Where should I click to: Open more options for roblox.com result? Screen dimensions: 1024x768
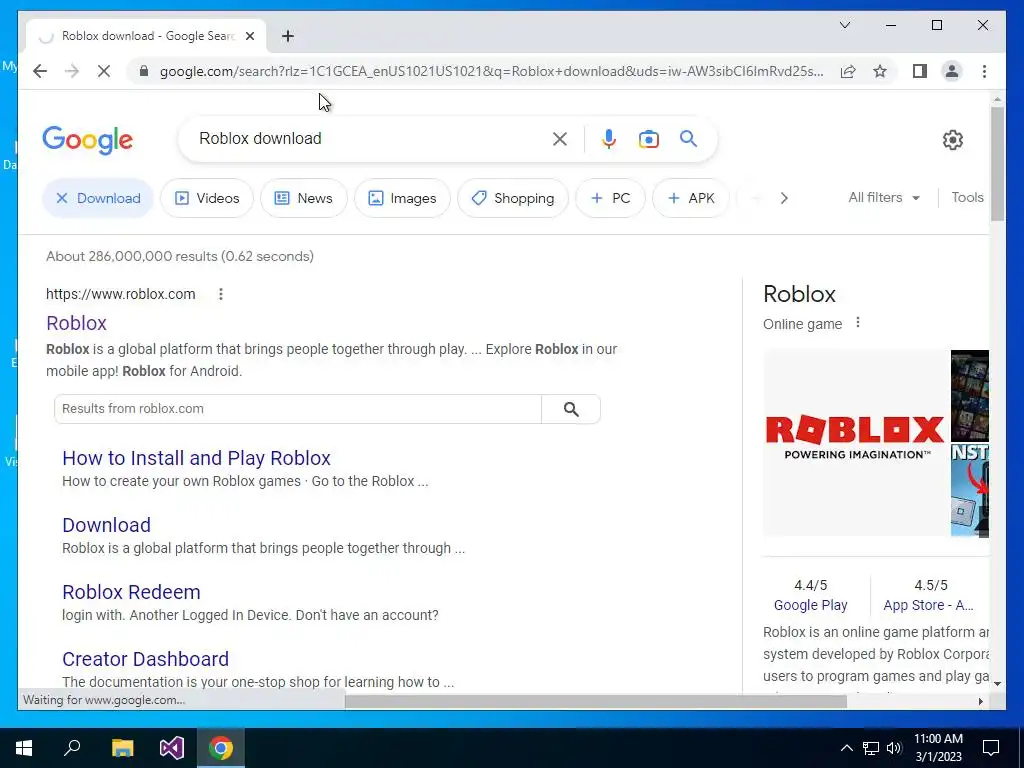(x=221, y=294)
